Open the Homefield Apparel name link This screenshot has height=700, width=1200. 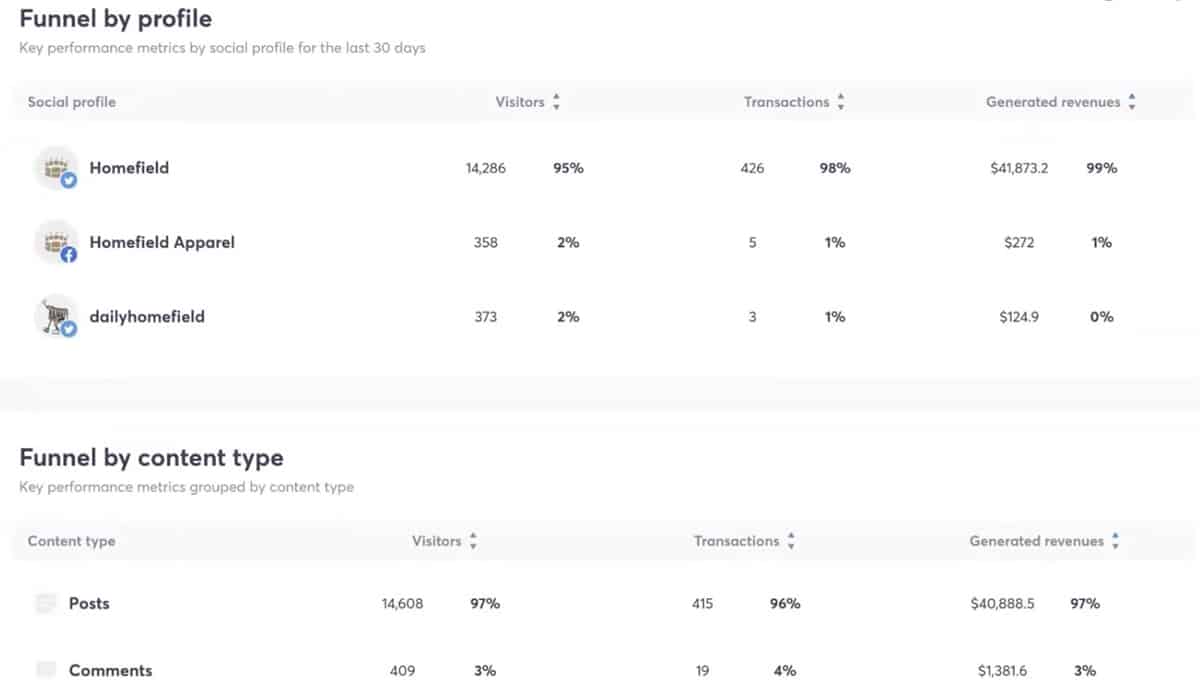click(162, 242)
